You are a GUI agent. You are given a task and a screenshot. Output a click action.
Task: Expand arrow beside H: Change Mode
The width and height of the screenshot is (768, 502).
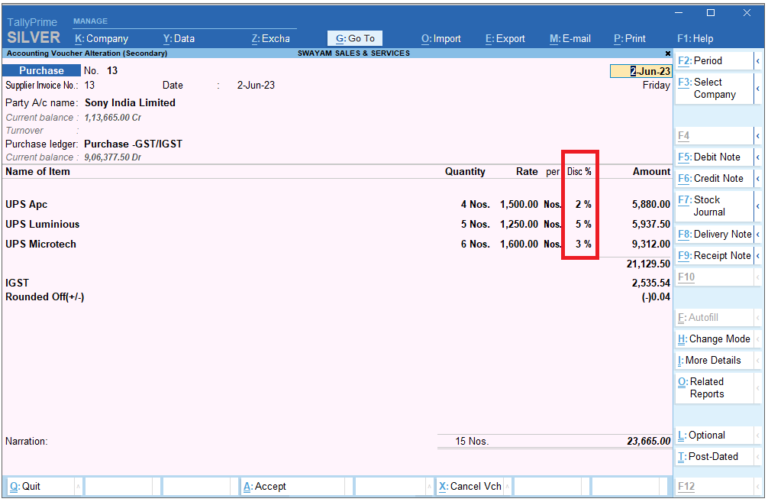click(758, 338)
